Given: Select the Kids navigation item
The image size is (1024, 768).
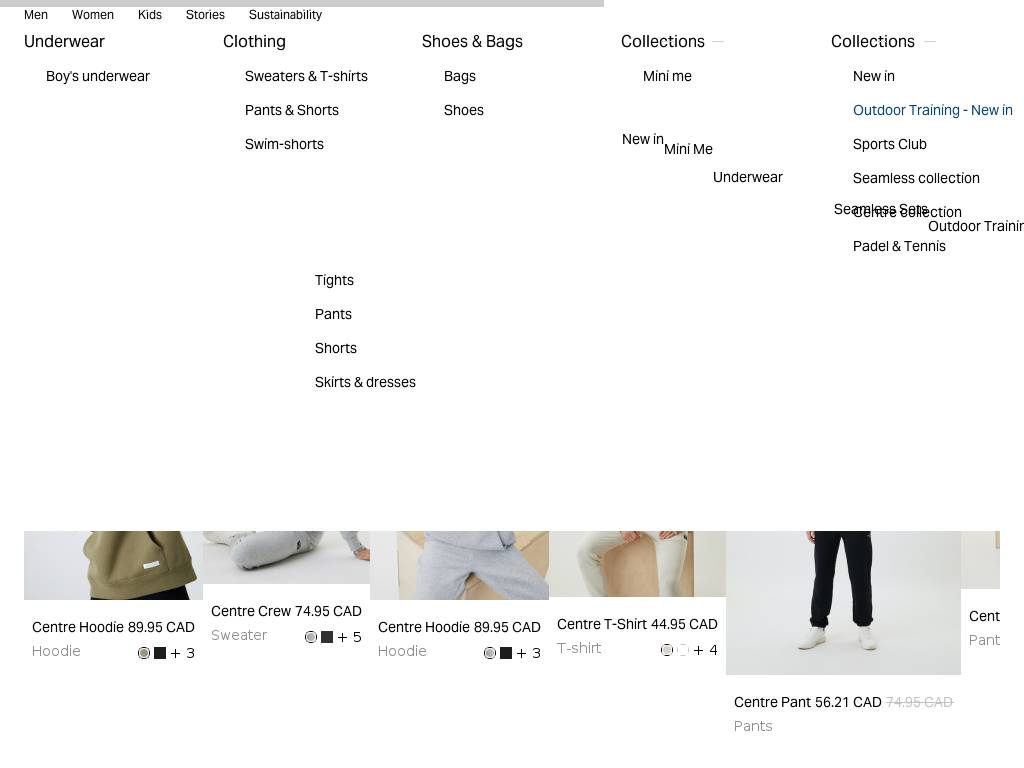Looking at the screenshot, I should coord(150,14).
